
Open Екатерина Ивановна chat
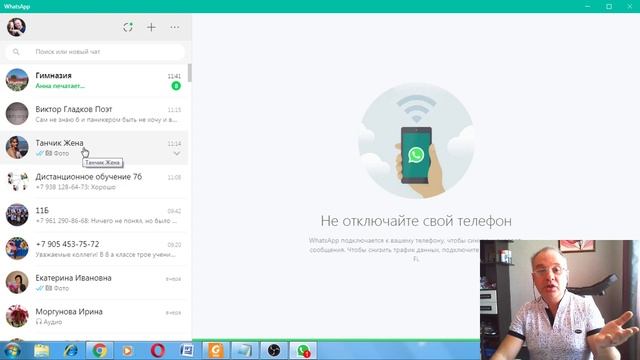coord(94,282)
